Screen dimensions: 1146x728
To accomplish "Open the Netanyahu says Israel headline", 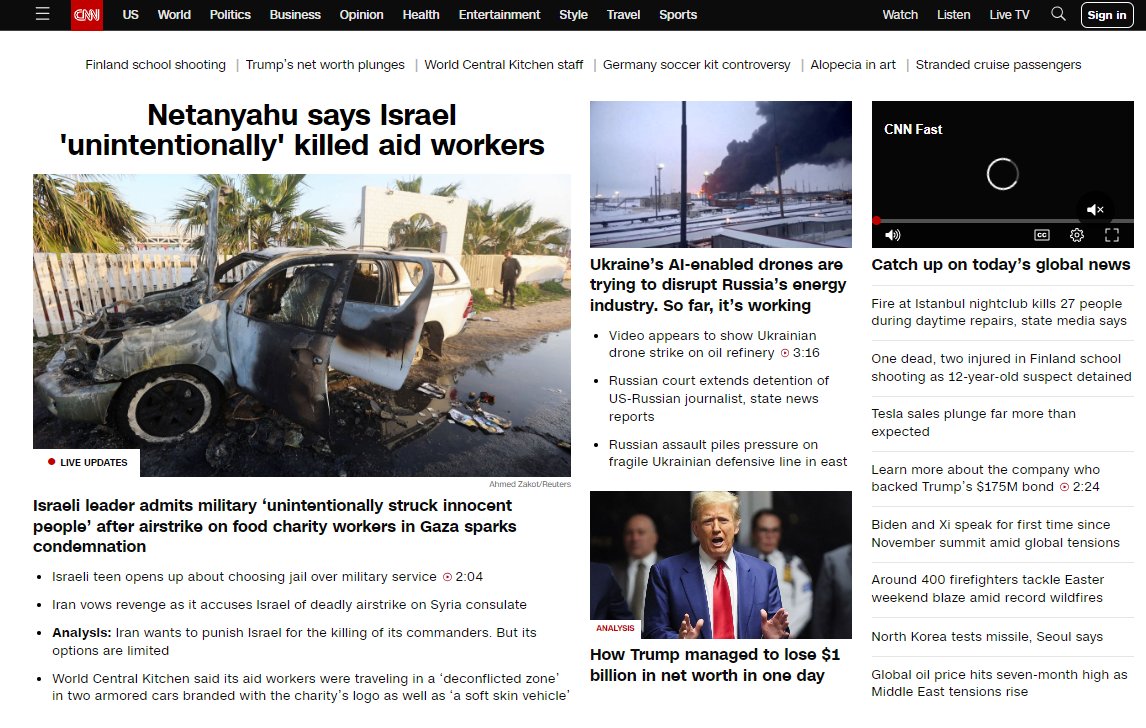I will 302,130.
